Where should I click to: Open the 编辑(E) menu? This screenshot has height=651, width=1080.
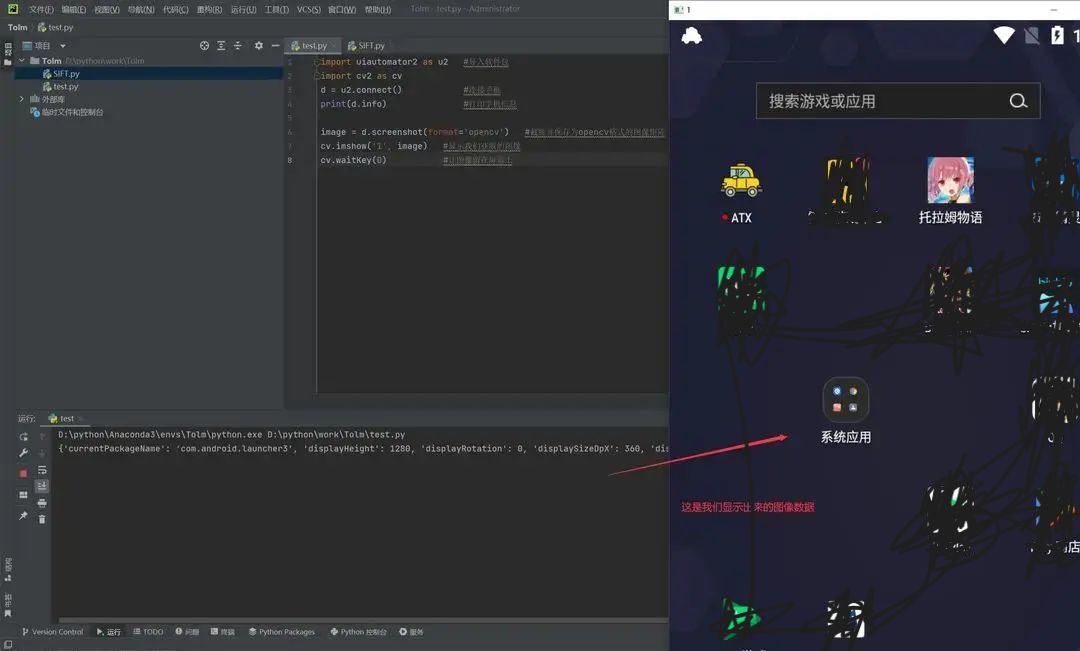pyautogui.click(x=74, y=10)
